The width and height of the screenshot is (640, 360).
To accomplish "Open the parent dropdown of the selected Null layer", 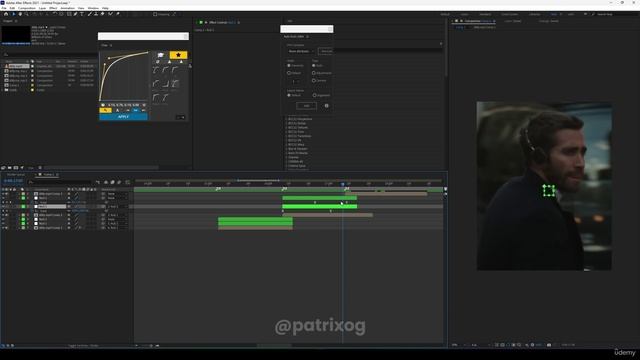I will click(x=118, y=207).
